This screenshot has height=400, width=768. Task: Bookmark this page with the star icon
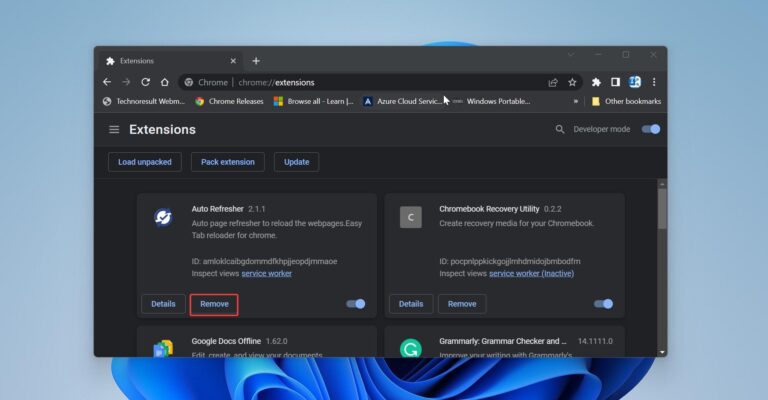coord(572,82)
